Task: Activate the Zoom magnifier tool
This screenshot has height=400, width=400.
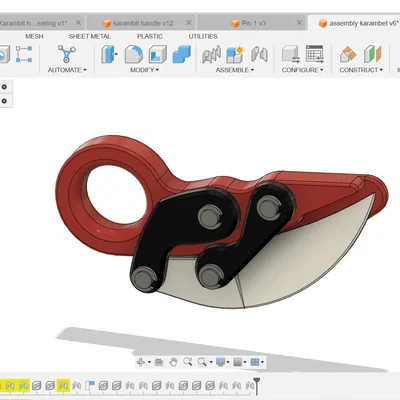Action: point(188,362)
